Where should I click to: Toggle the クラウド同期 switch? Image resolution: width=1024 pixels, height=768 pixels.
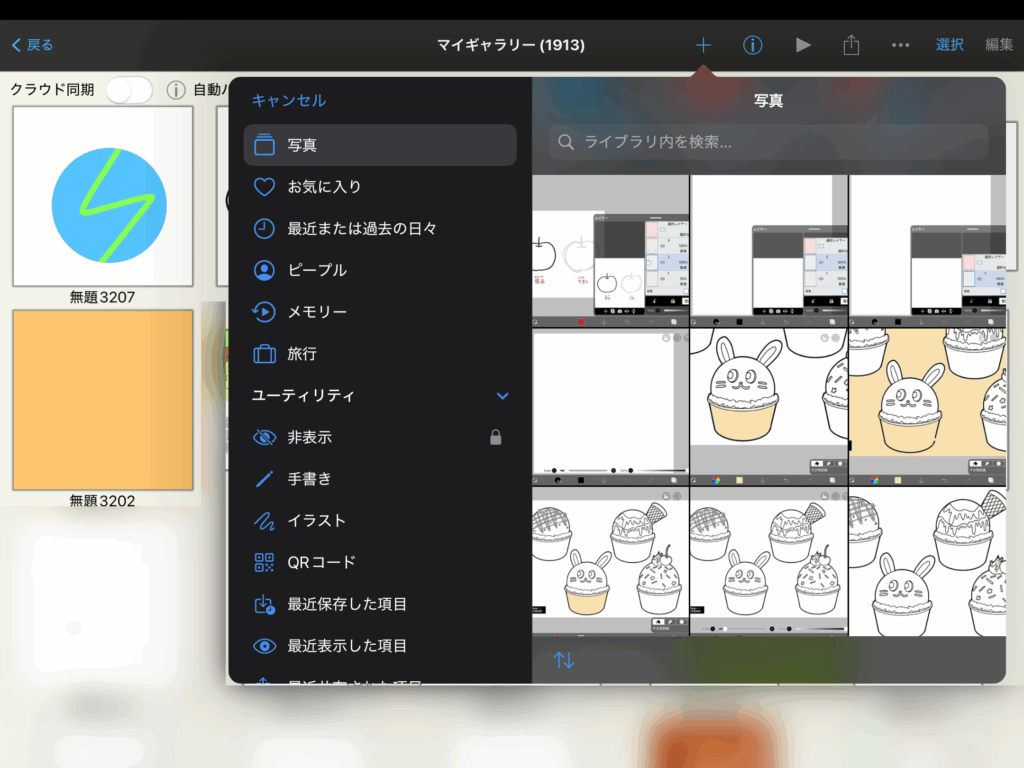coord(129,90)
